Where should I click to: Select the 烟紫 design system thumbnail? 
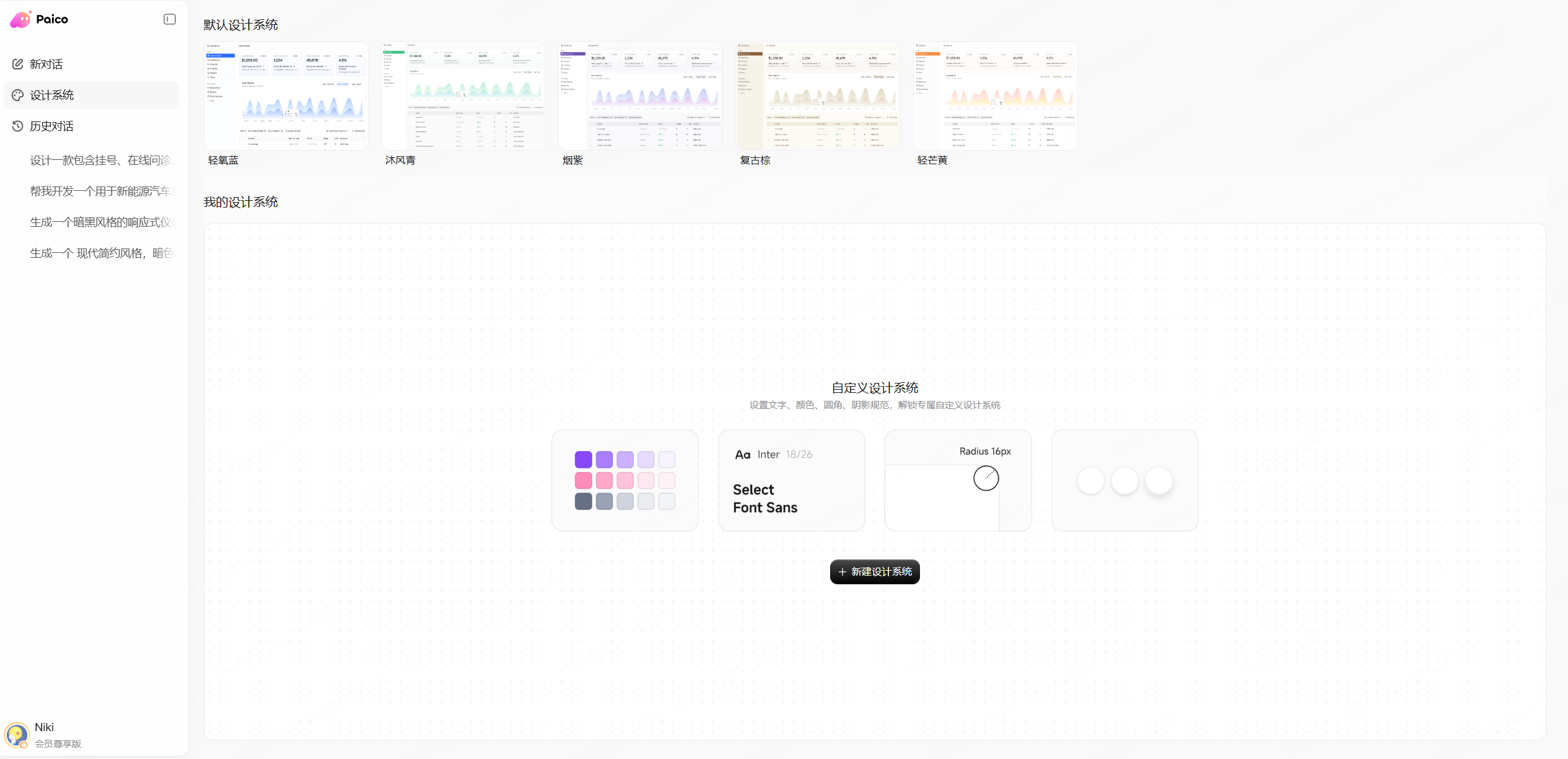click(641, 96)
